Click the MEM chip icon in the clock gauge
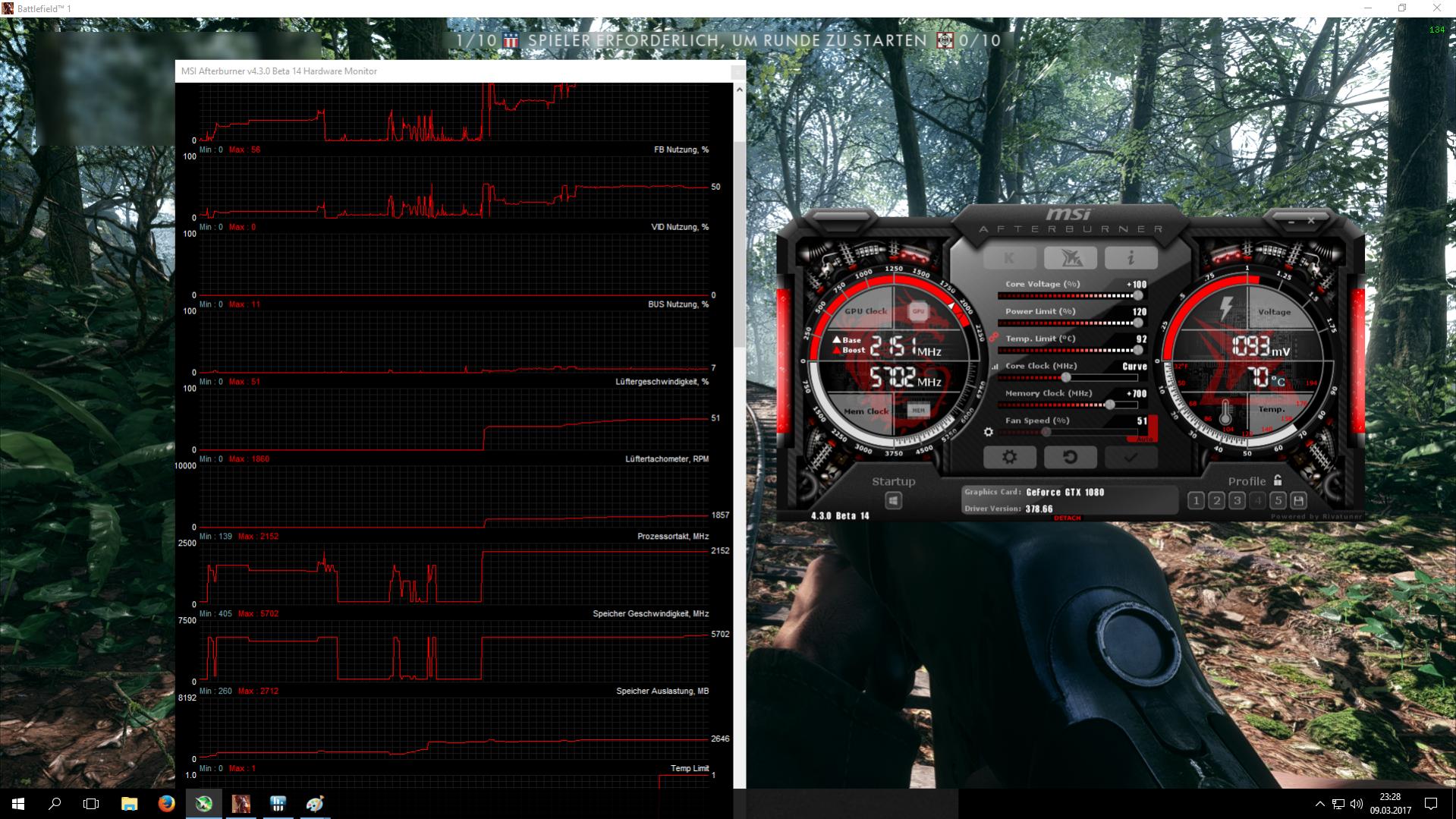The height and width of the screenshot is (819, 1456). [918, 410]
